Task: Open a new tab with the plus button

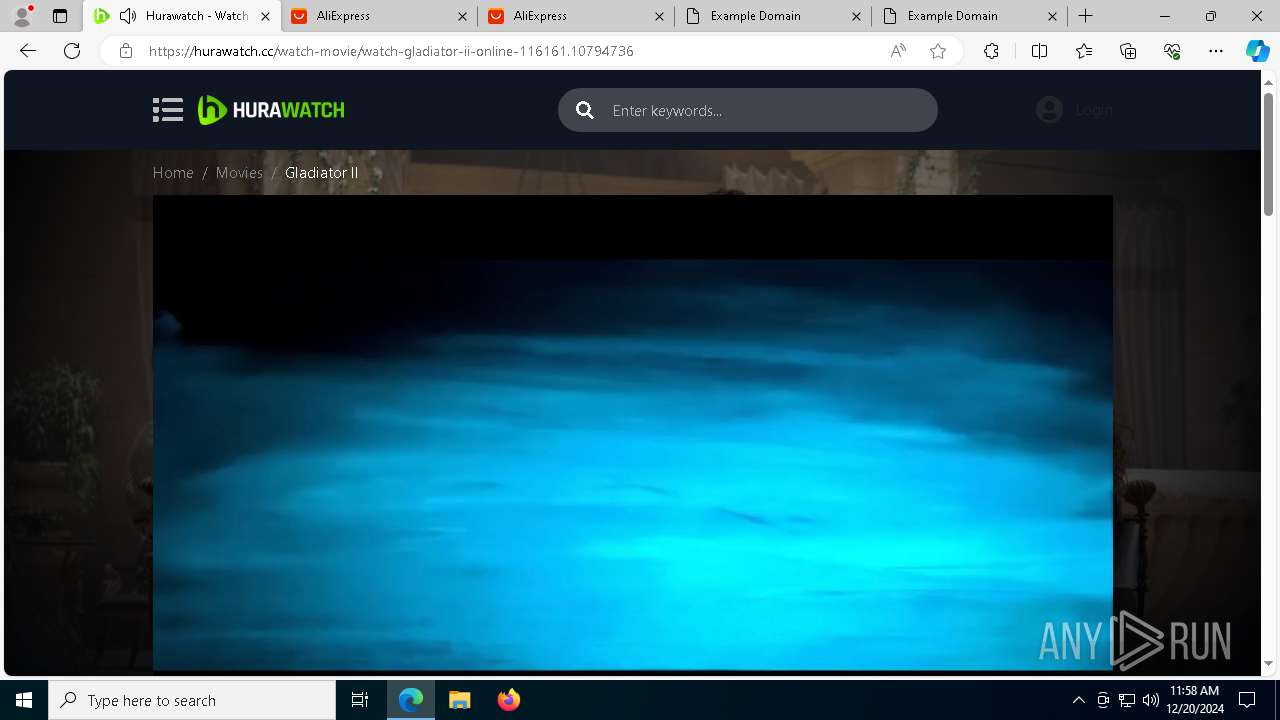Action: [x=1086, y=16]
